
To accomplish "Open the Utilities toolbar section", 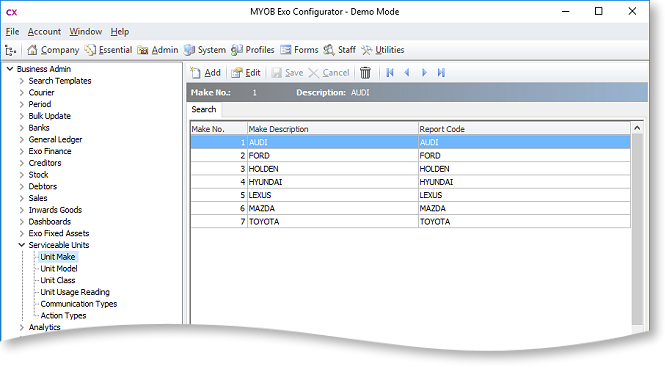I will click(383, 50).
